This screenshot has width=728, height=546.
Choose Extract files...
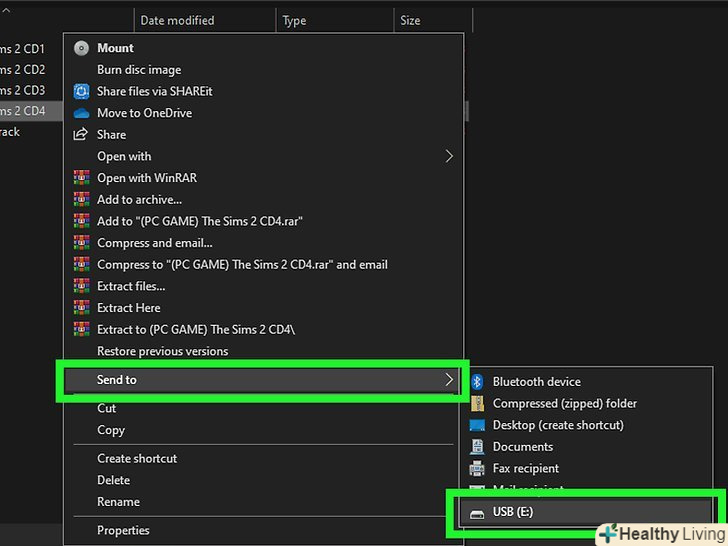pos(263,286)
